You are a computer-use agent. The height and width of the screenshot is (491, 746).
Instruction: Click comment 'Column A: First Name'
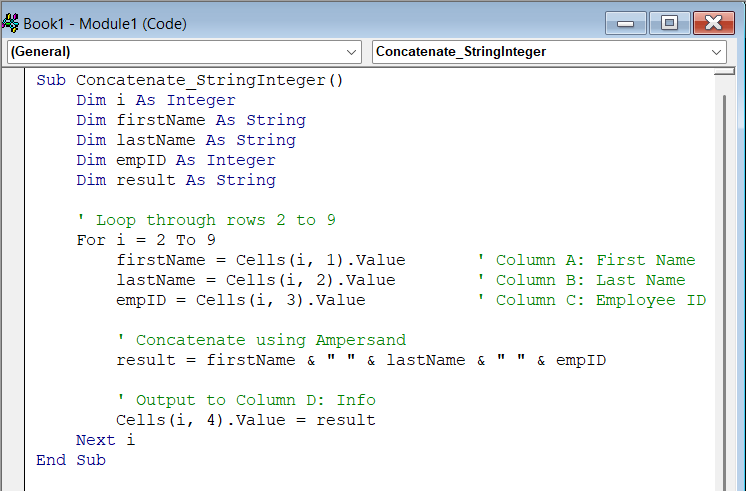[x=586, y=260]
